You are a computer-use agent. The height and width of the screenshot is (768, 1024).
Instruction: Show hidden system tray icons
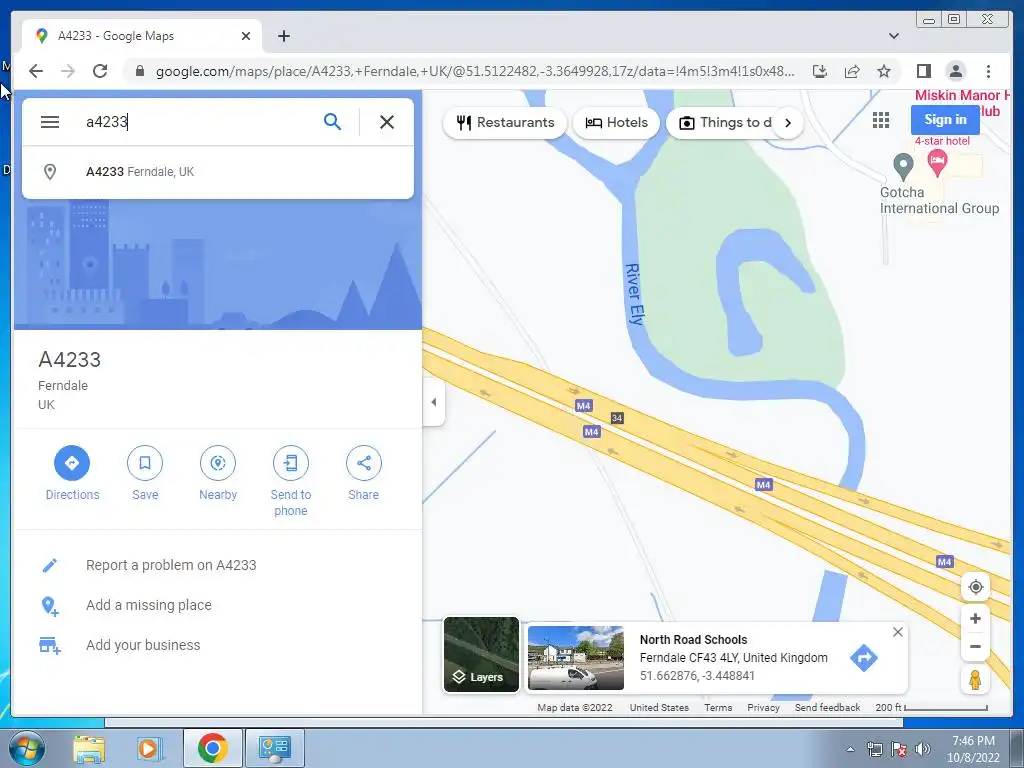850,749
